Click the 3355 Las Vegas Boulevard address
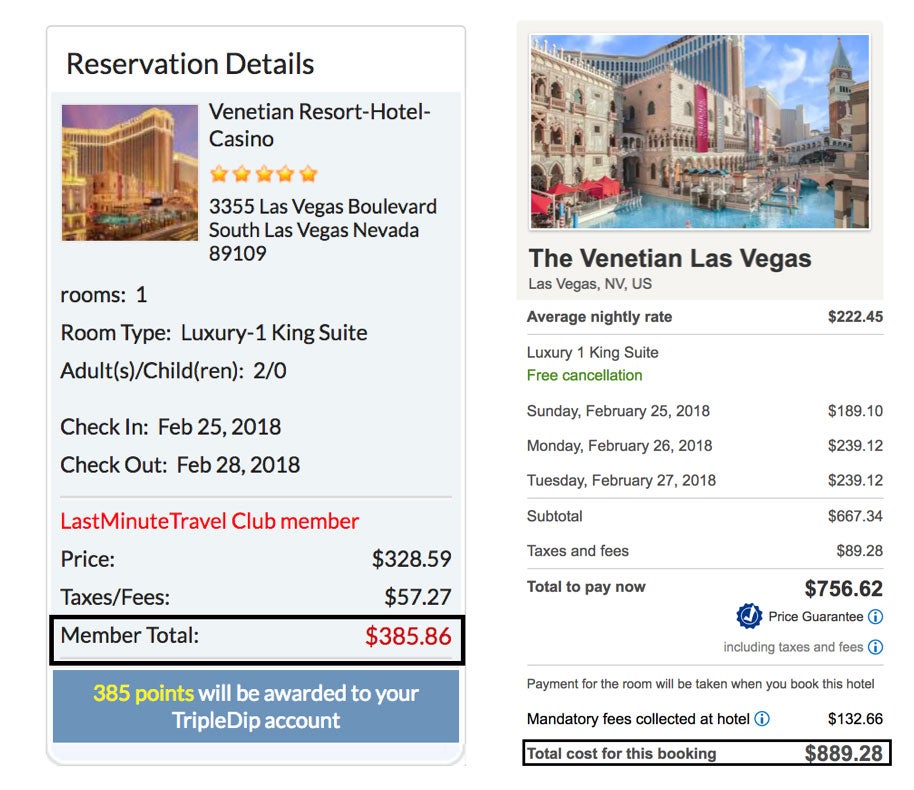The image size is (914, 790). tap(323, 230)
